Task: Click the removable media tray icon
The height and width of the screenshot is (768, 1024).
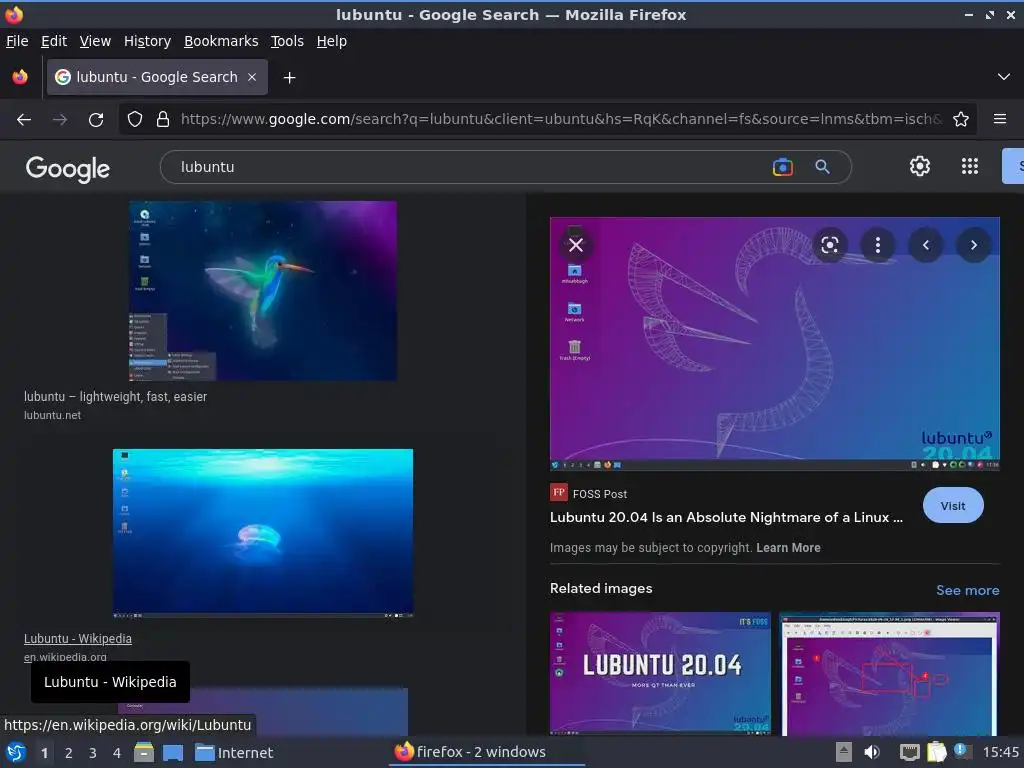Action: tap(844, 752)
